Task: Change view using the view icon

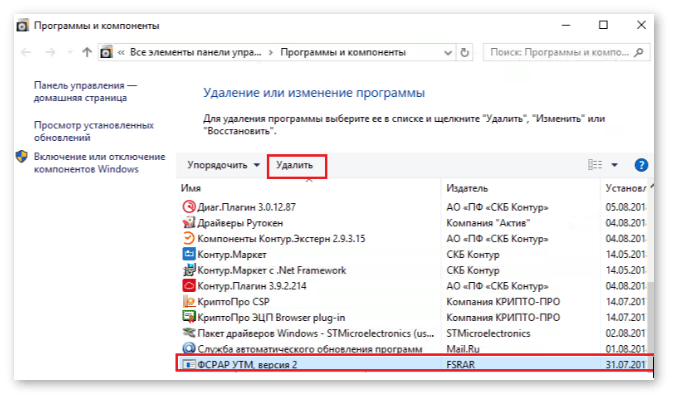Action: click(x=594, y=165)
